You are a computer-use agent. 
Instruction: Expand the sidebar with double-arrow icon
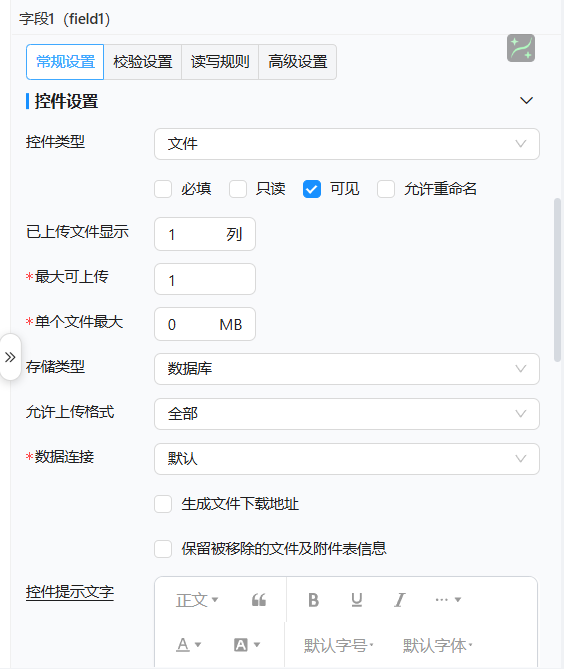(x=10, y=357)
